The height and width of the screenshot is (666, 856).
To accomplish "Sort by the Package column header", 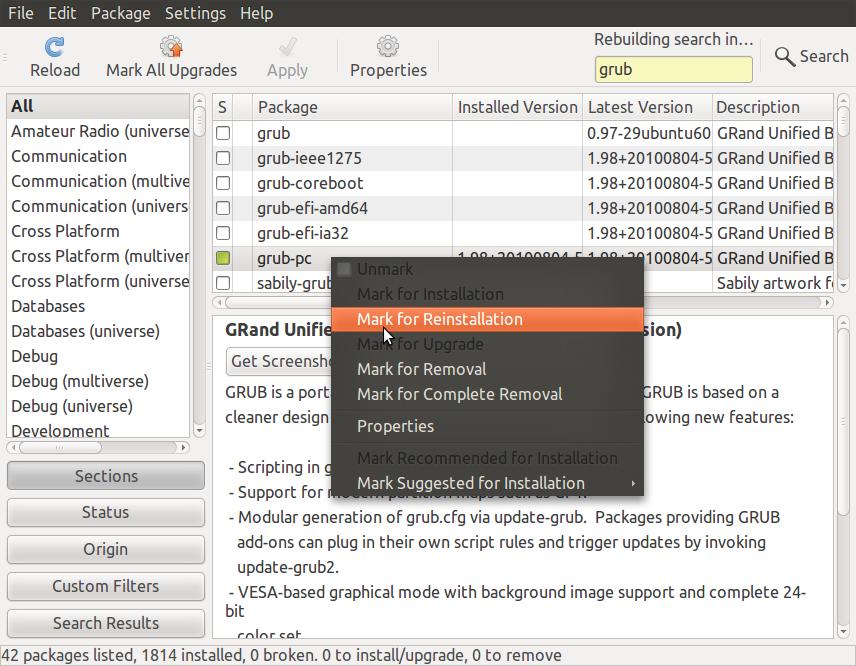I will pyautogui.click(x=352, y=107).
